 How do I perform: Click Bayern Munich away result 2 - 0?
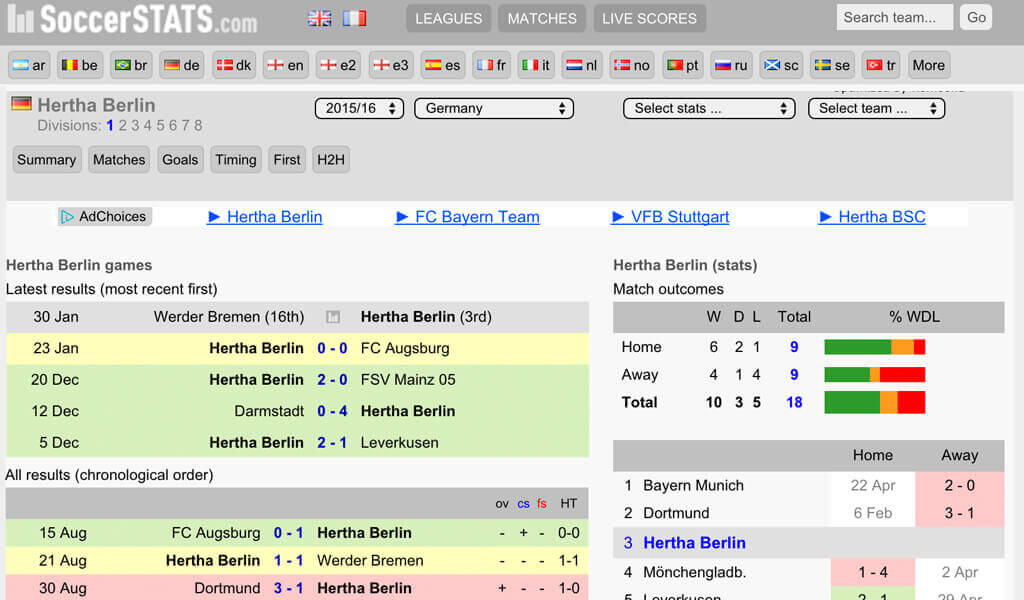click(959, 486)
